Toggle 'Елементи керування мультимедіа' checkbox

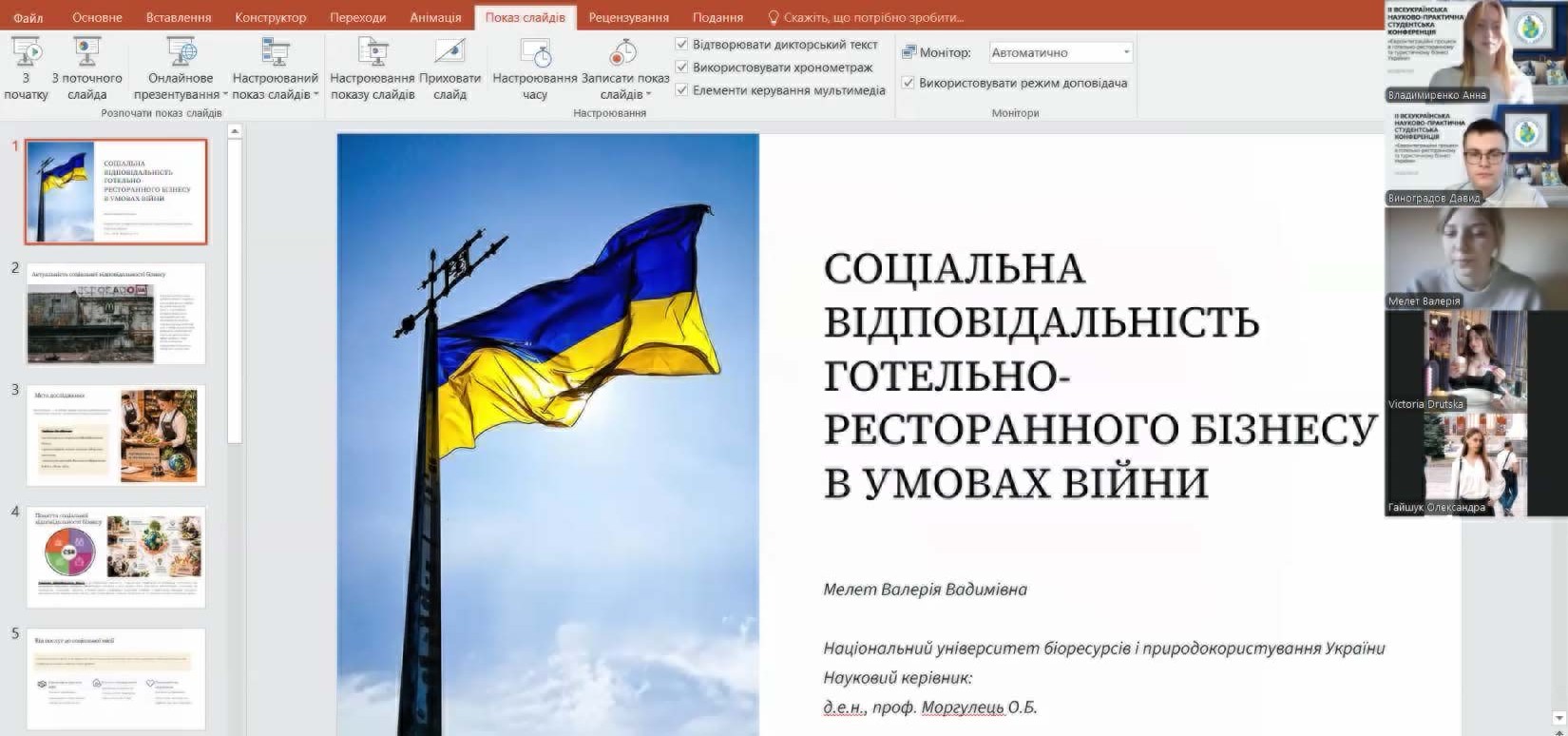[x=681, y=90]
